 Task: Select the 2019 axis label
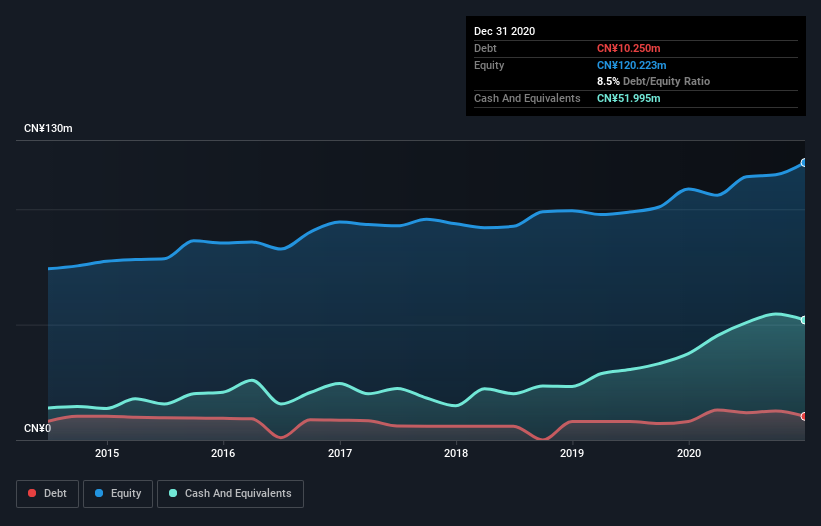click(572, 453)
